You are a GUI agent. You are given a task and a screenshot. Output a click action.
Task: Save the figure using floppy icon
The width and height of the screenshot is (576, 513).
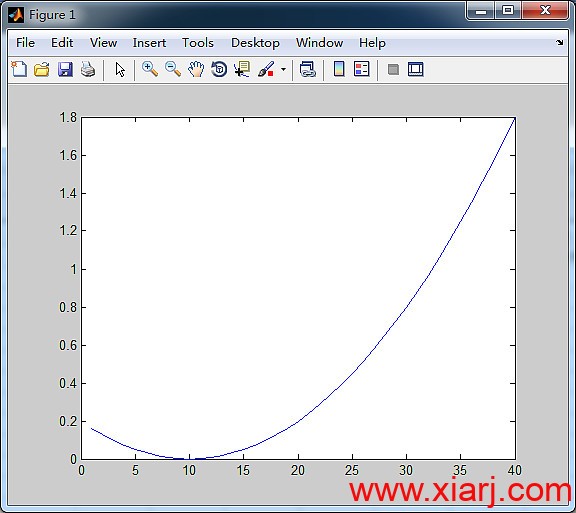point(65,69)
